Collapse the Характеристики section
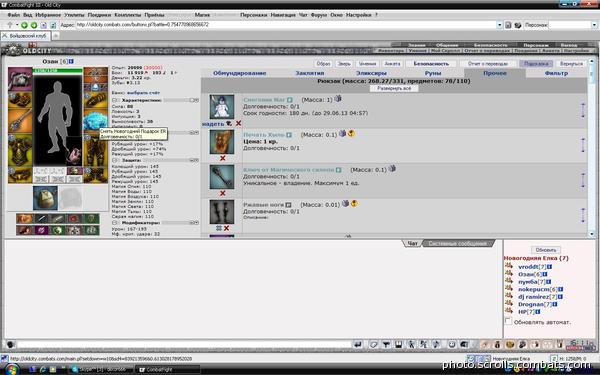This screenshot has width=600, height=375. pyautogui.click(x=115, y=100)
